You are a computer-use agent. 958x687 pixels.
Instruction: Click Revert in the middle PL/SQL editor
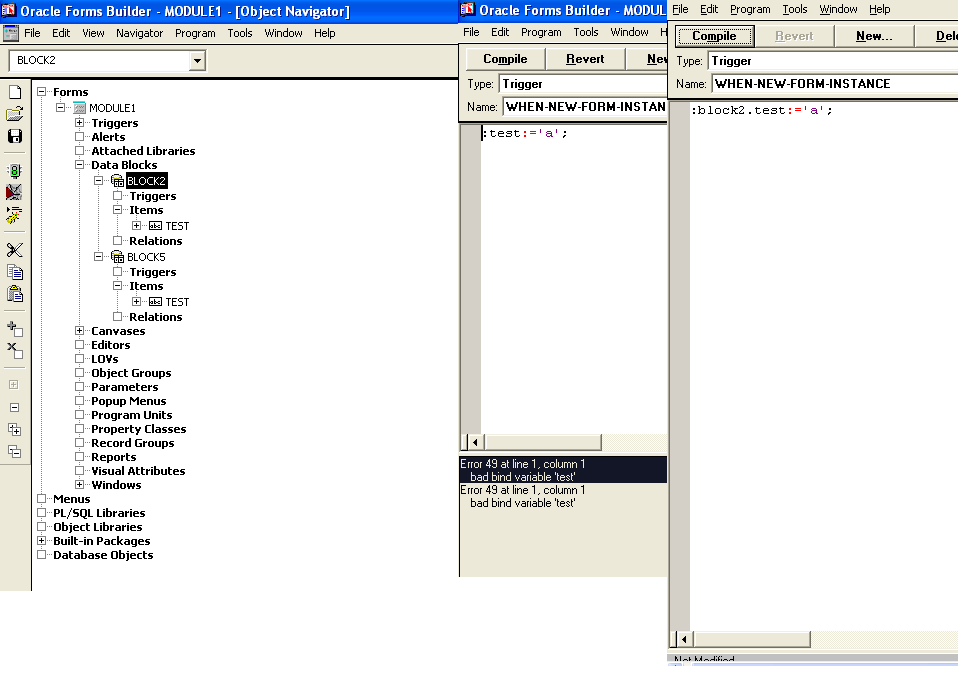(585, 59)
